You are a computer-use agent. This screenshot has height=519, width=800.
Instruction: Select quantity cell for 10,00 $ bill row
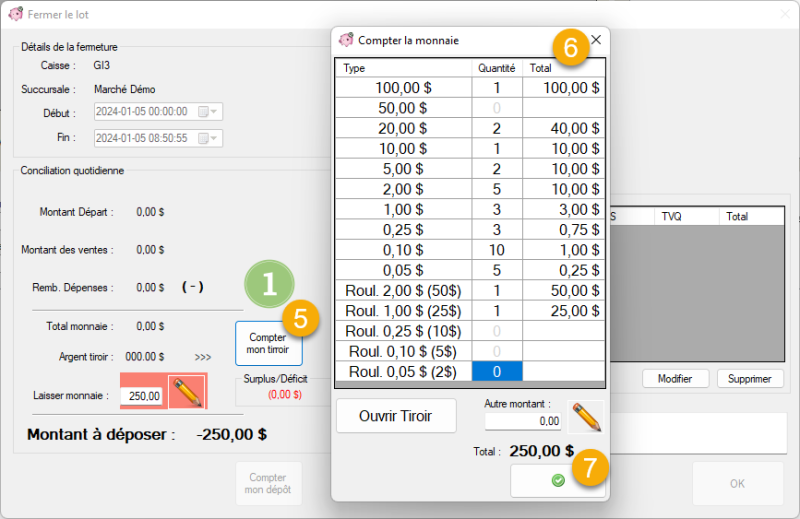(497, 149)
